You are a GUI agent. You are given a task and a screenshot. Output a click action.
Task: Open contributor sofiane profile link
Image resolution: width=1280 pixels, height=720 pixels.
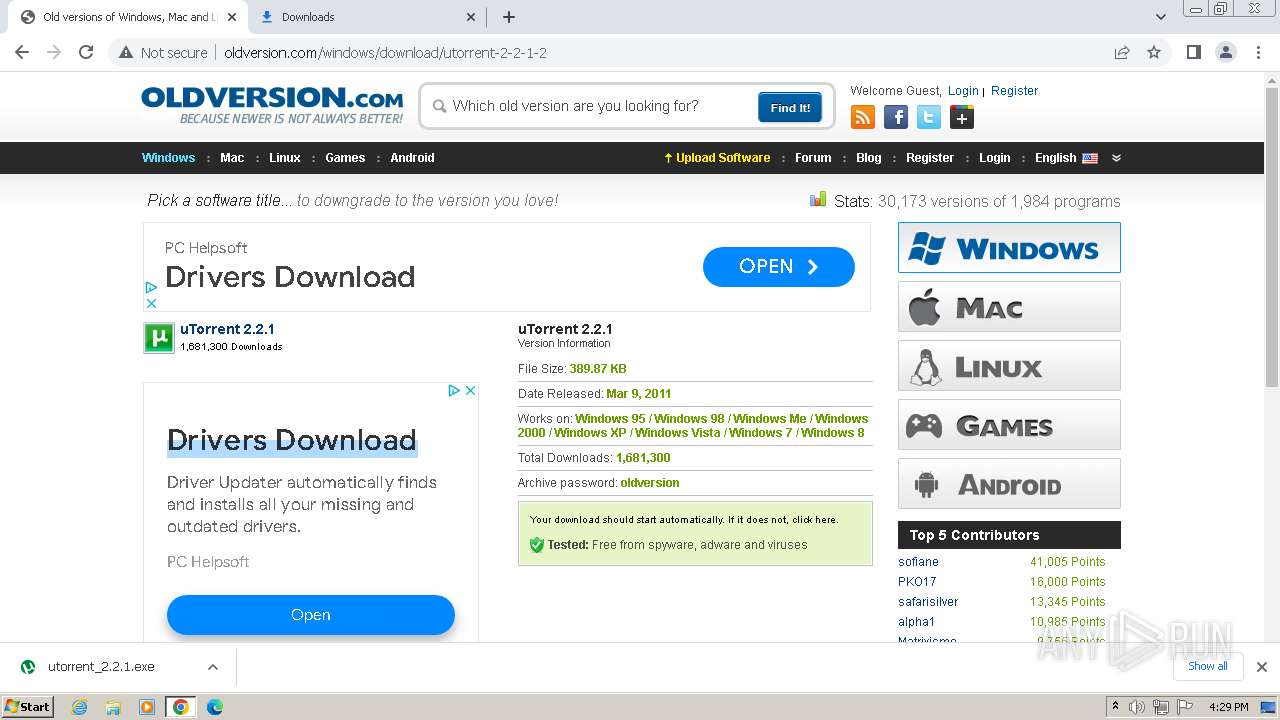click(918, 562)
